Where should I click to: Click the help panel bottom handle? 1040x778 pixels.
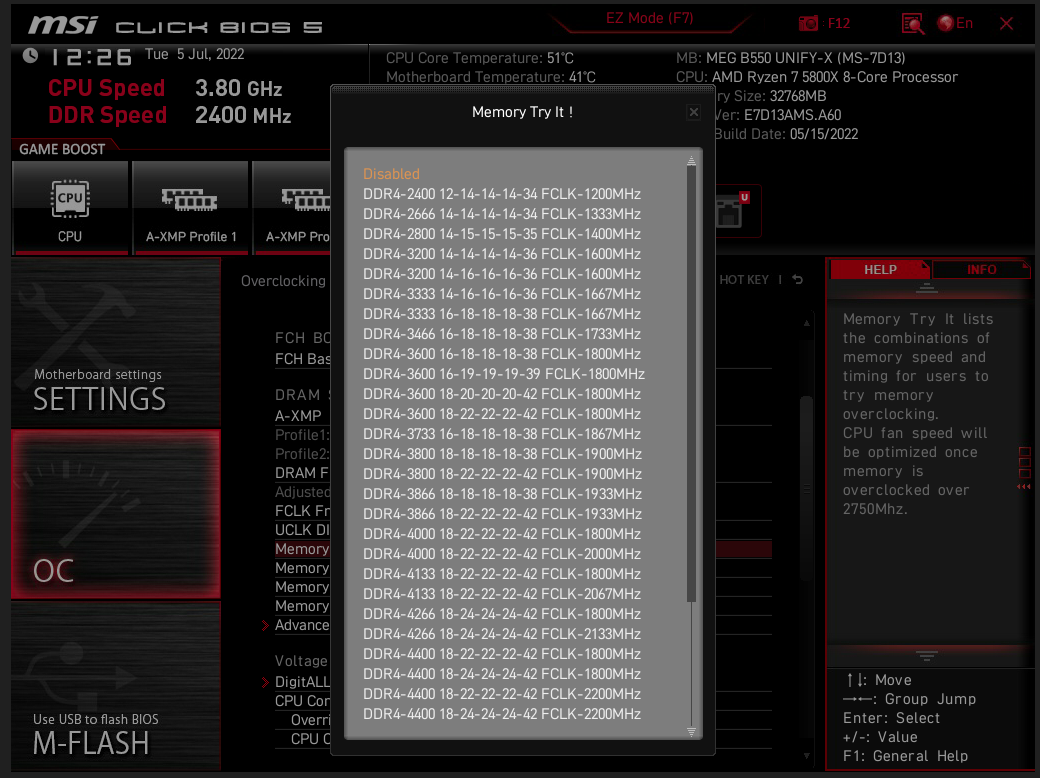point(927,656)
